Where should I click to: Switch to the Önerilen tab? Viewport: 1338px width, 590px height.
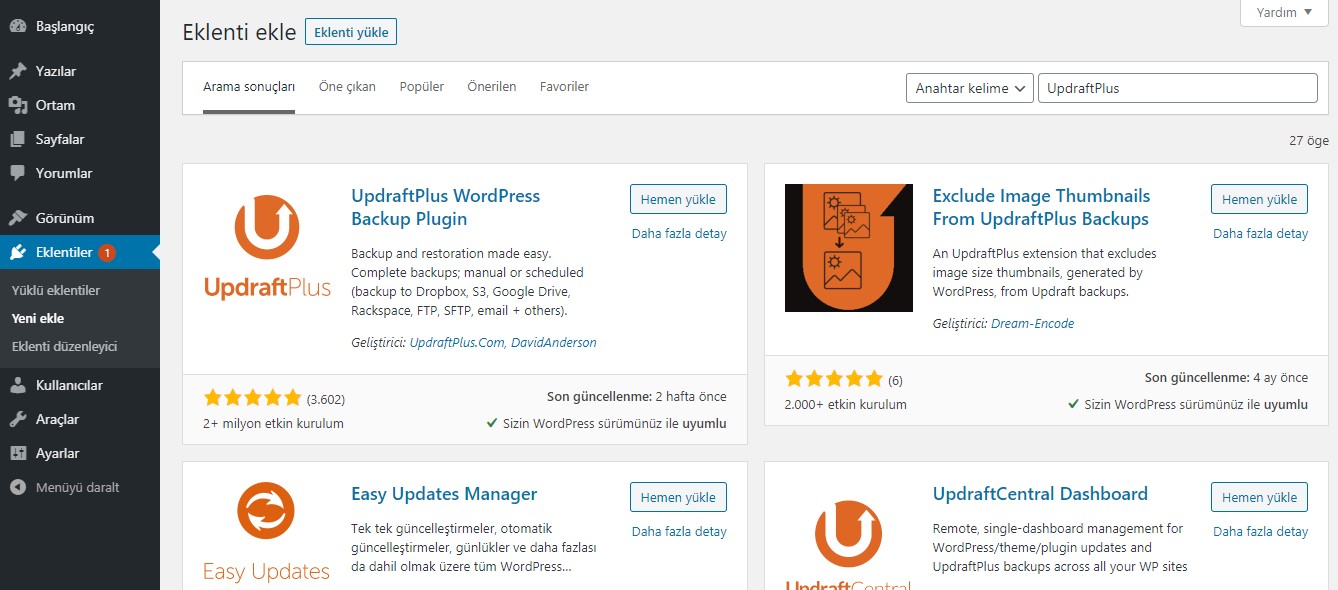[x=492, y=87]
